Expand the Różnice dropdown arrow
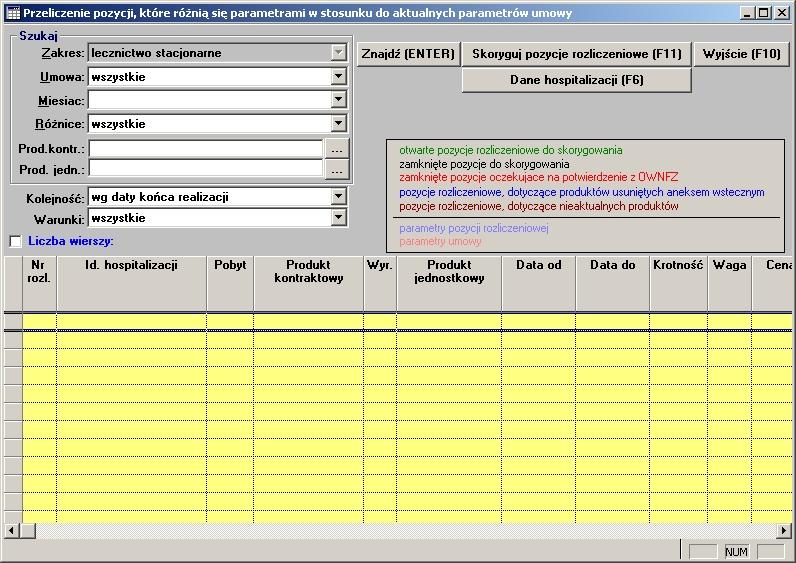 click(x=339, y=123)
